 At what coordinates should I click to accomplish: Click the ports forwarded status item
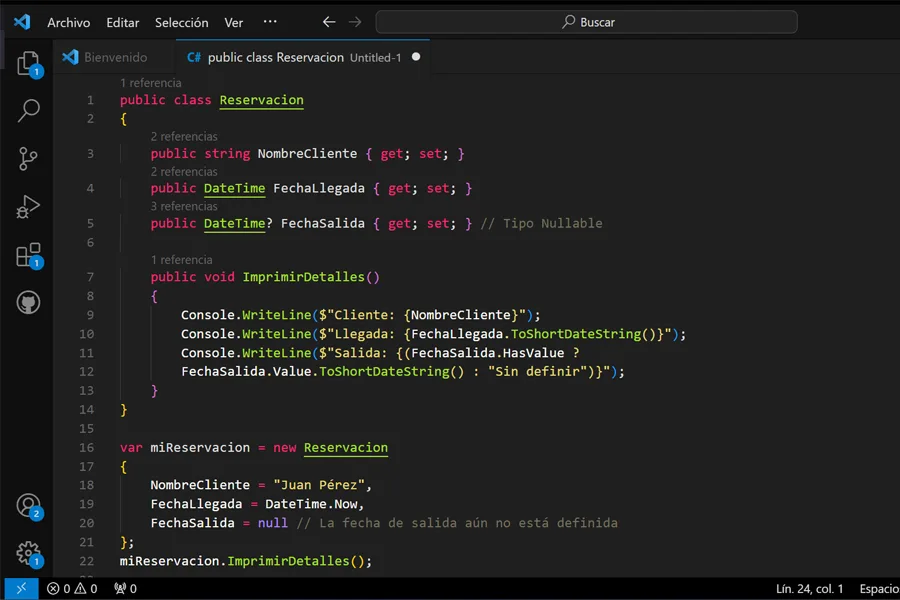[125, 589]
